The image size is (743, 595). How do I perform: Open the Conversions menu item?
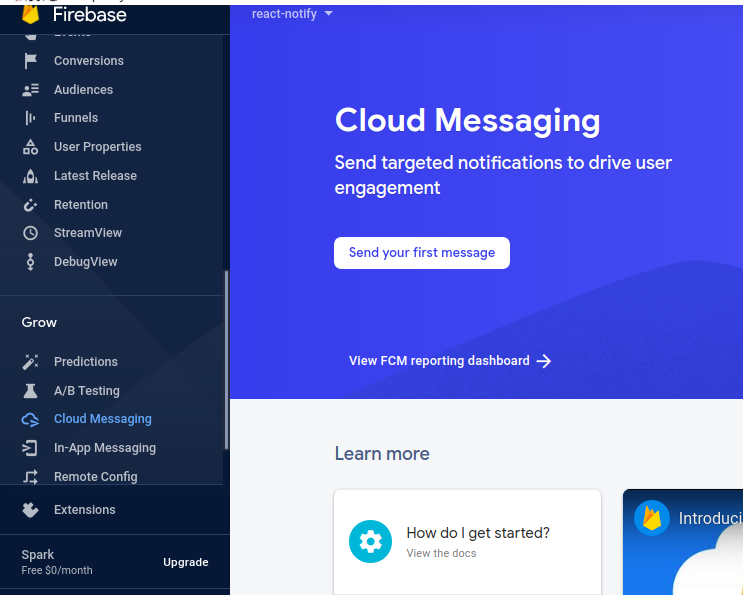(89, 61)
